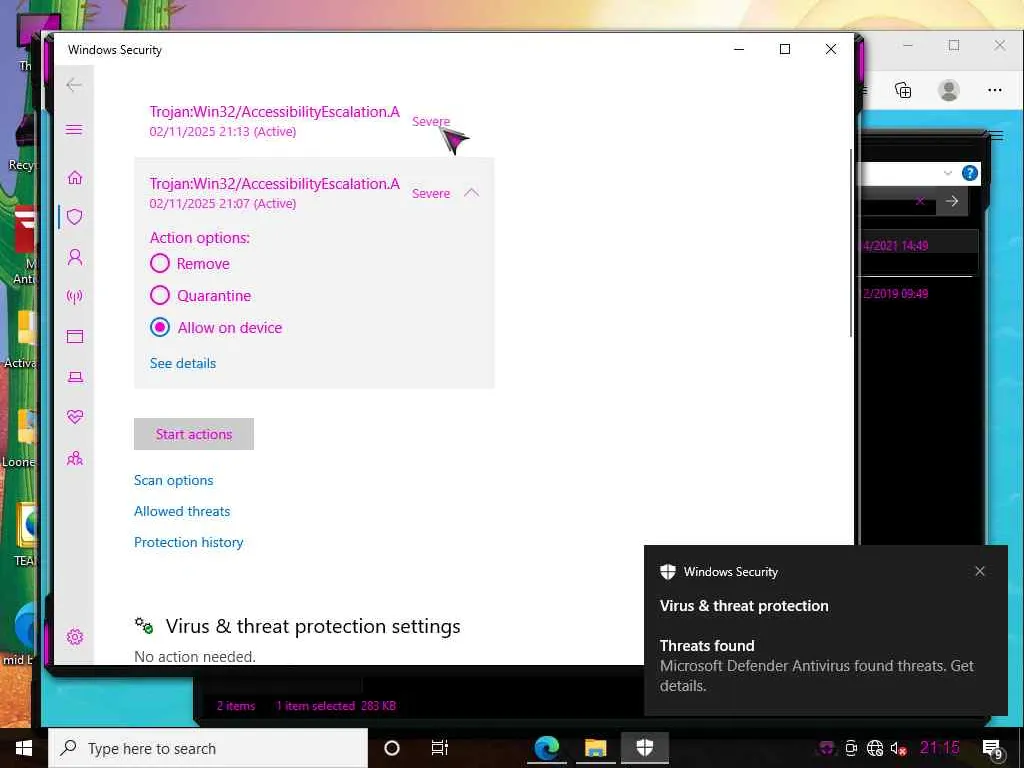The width and height of the screenshot is (1024, 768).
Task: Maximize the Windows Security window
Action: click(x=785, y=49)
